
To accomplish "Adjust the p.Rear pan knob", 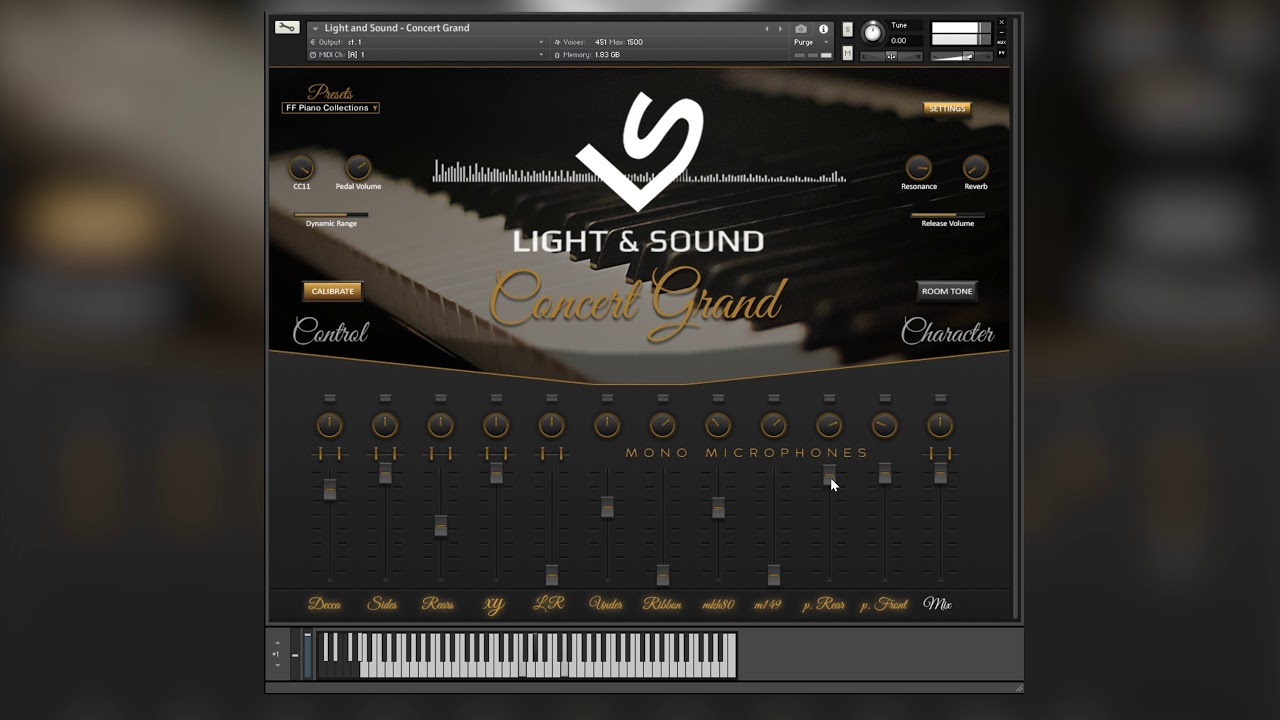I will coord(829,425).
